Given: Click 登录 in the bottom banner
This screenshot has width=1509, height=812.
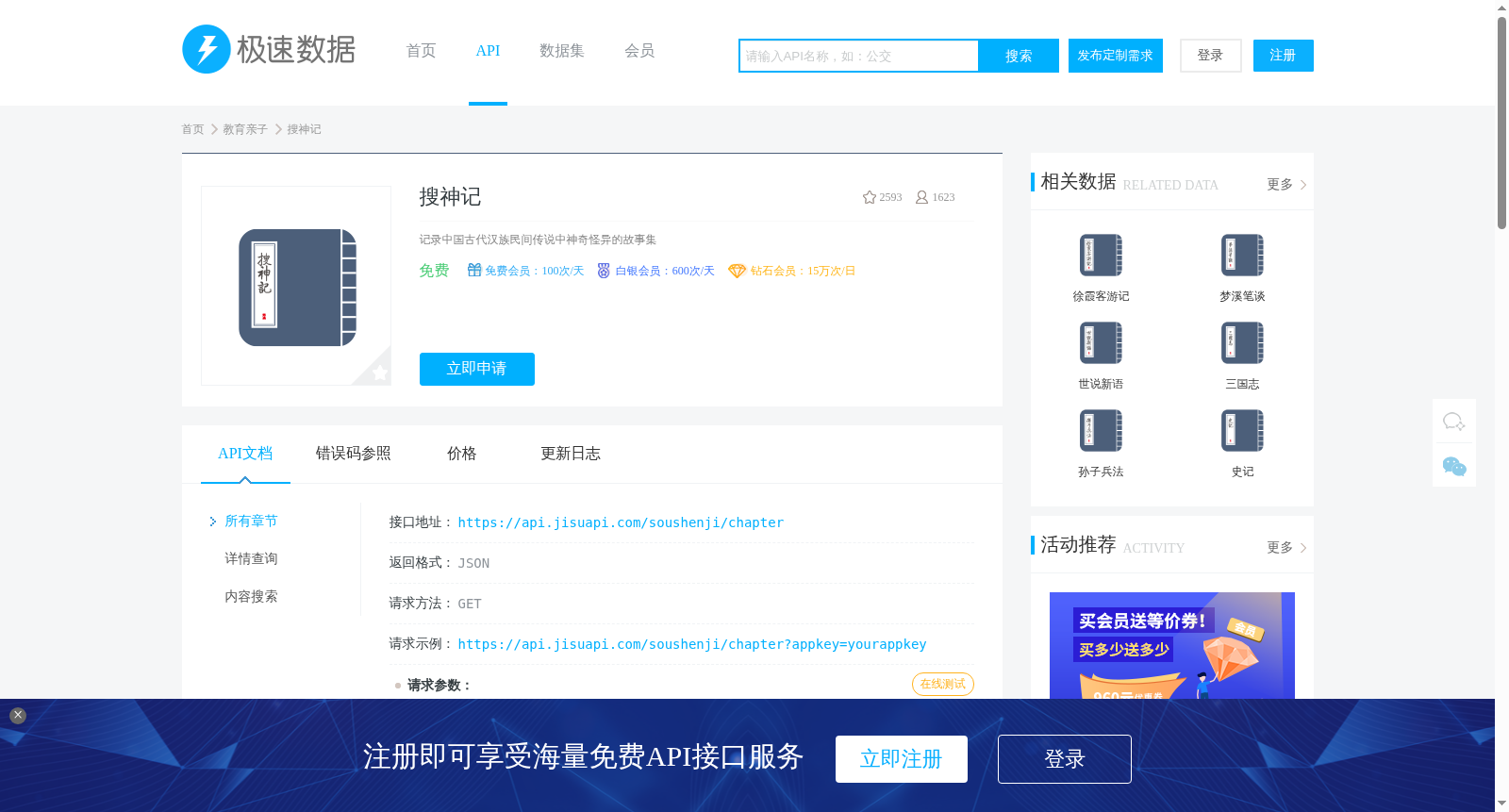Looking at the screenshot, I should point(1065,759).
